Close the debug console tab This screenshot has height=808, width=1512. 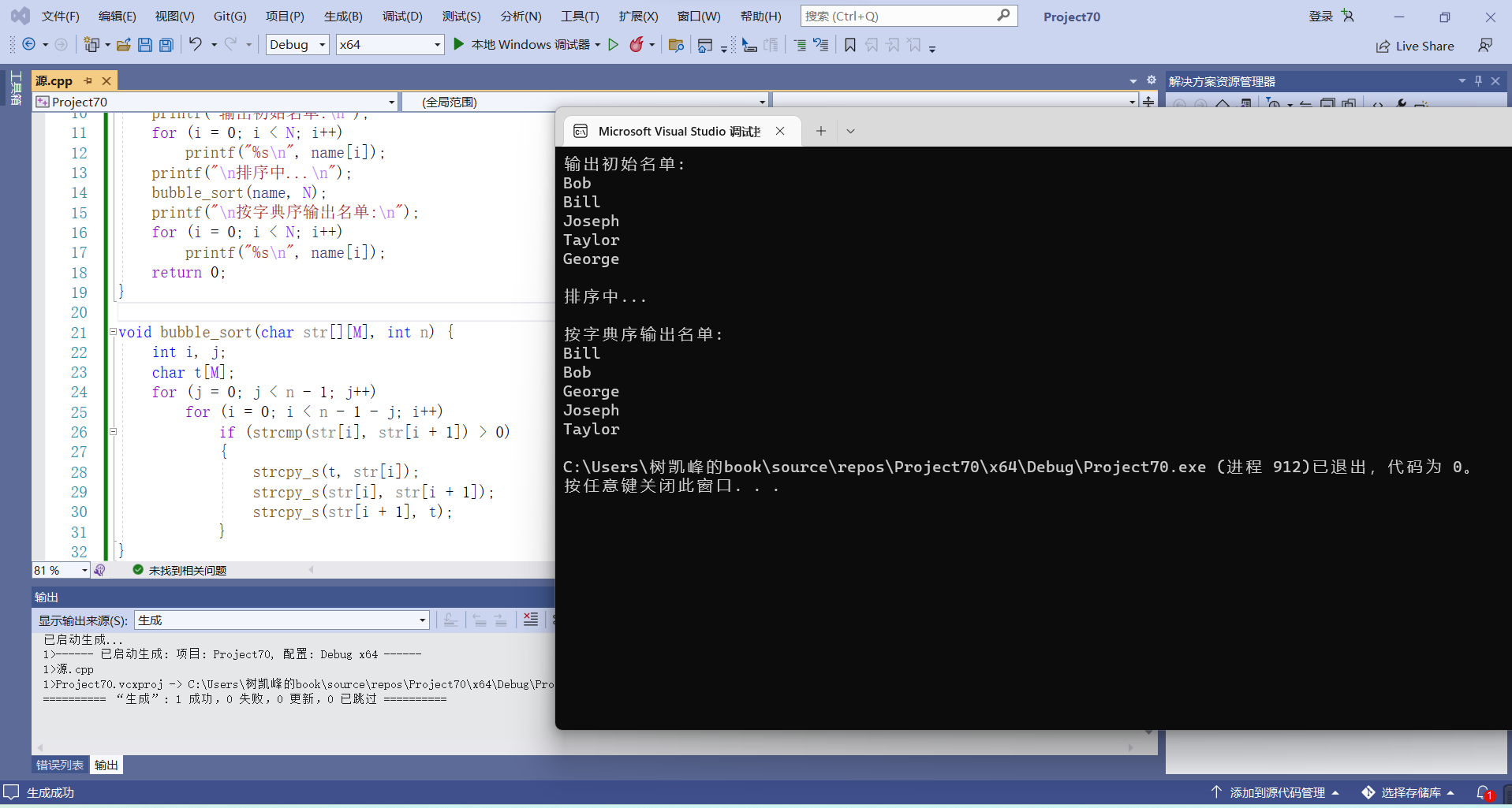click(780, 131)
